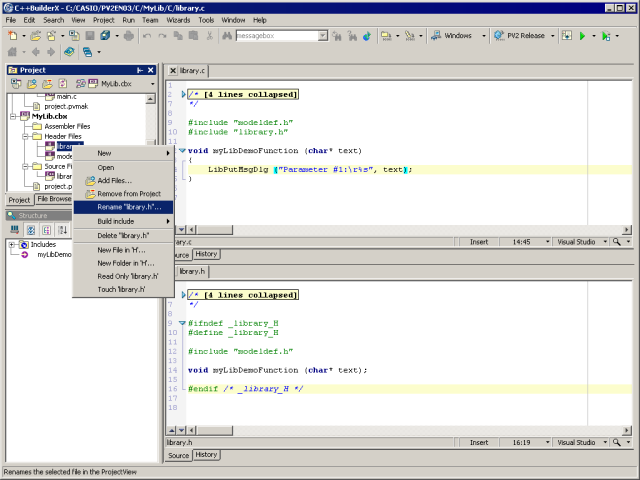
Task: Click the Save All toolbar icon
Action: tap(105, 36)
